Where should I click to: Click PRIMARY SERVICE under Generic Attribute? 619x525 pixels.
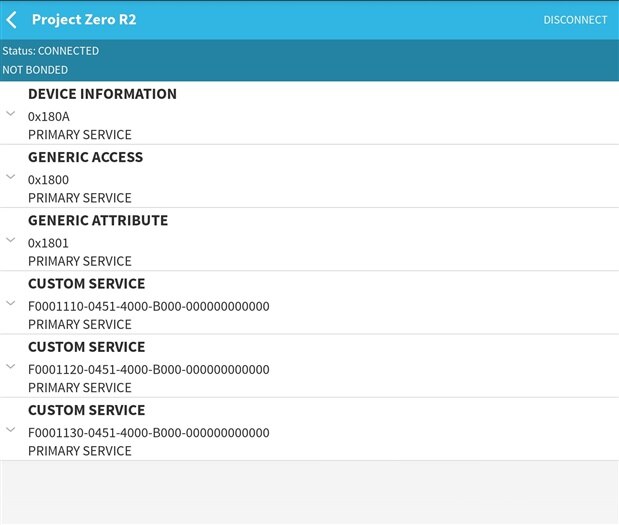click(80, 261)
